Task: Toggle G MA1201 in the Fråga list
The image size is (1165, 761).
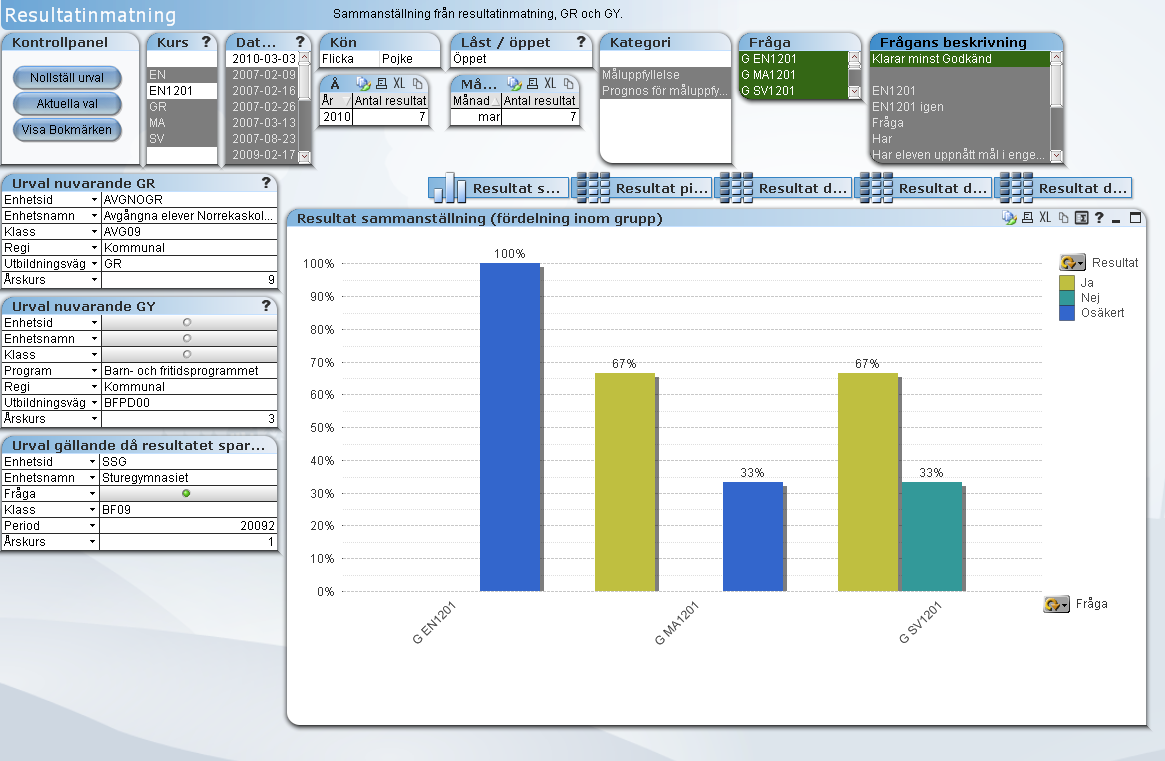Action: click(x=793, y=74)
